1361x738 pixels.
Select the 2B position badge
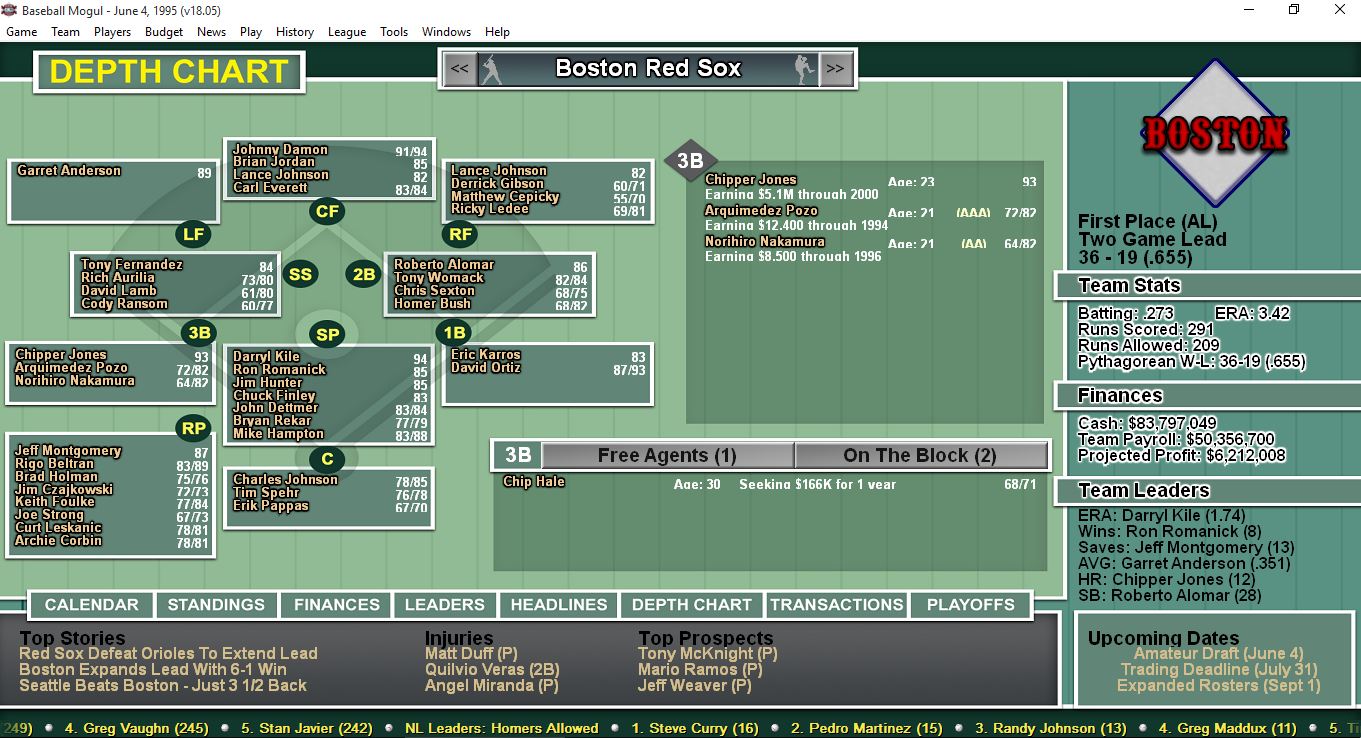(364, 274)
